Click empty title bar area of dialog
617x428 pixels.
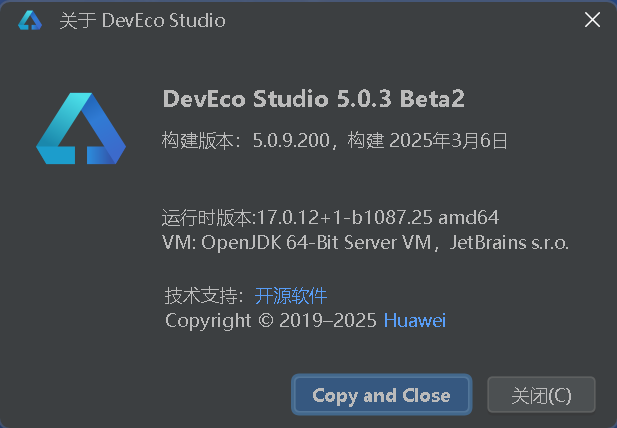tap(400, 20)
